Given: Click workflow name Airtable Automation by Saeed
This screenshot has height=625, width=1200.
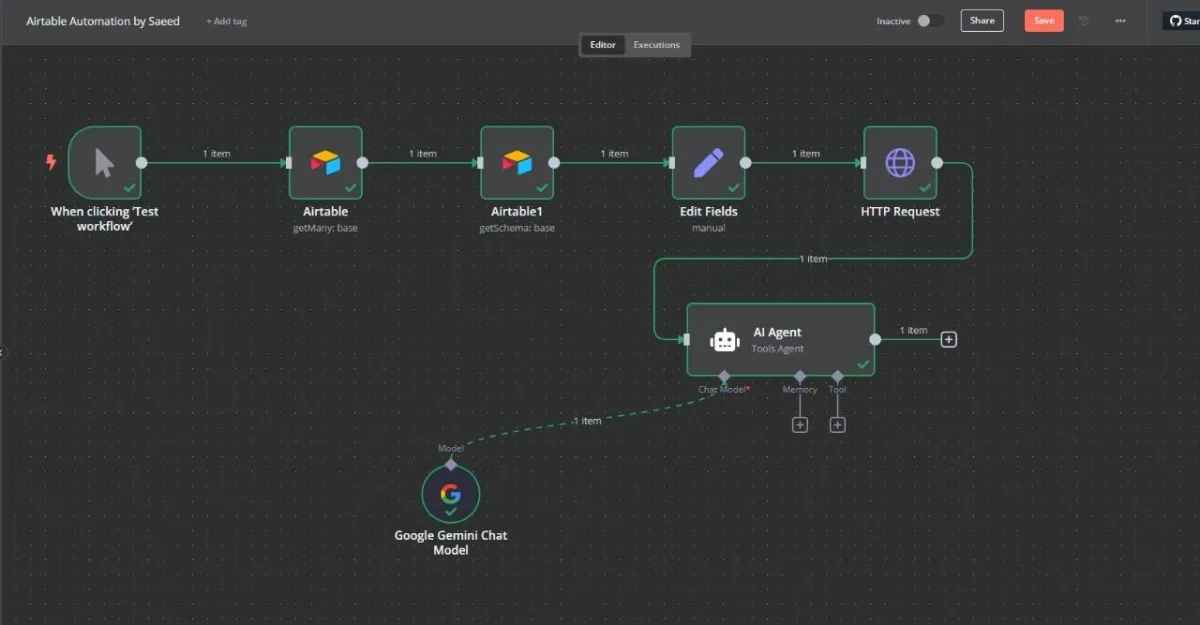Looking at the screenshot, I should tap(103, 20).
